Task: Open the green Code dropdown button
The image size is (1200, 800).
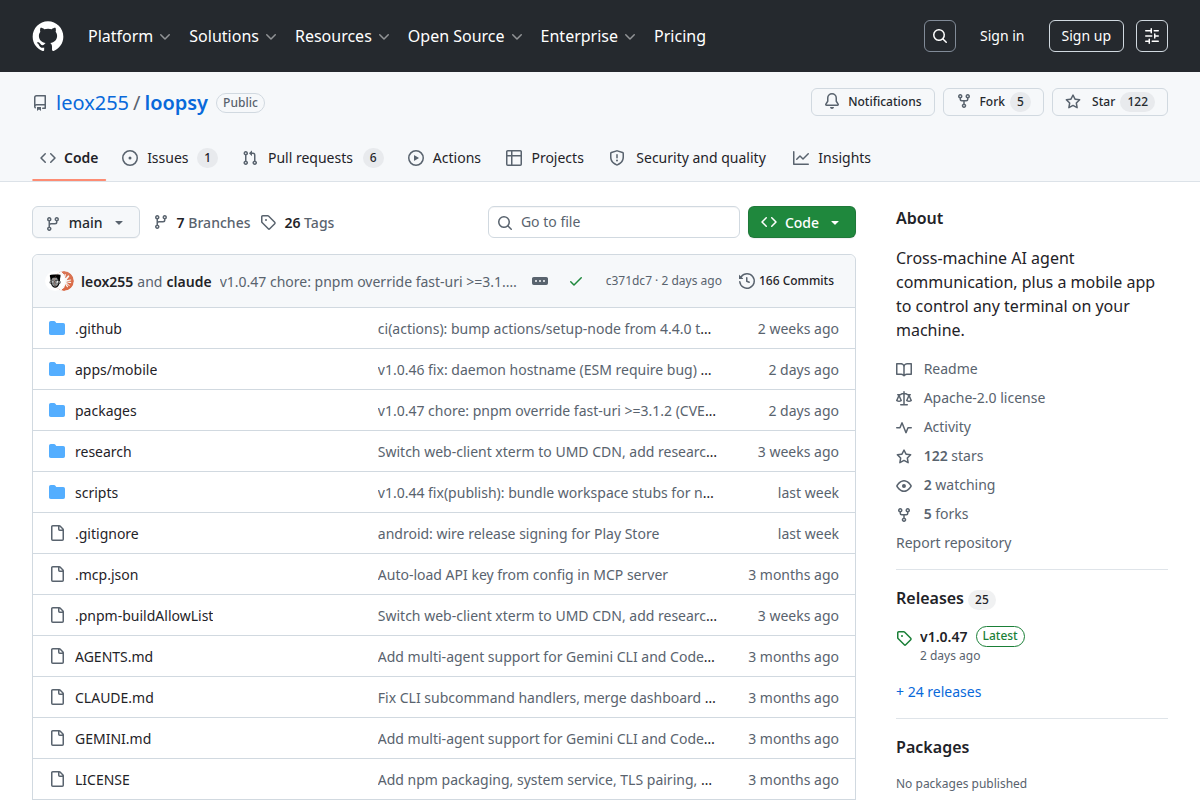Action: pyautogui.click(x=802, y=223)
